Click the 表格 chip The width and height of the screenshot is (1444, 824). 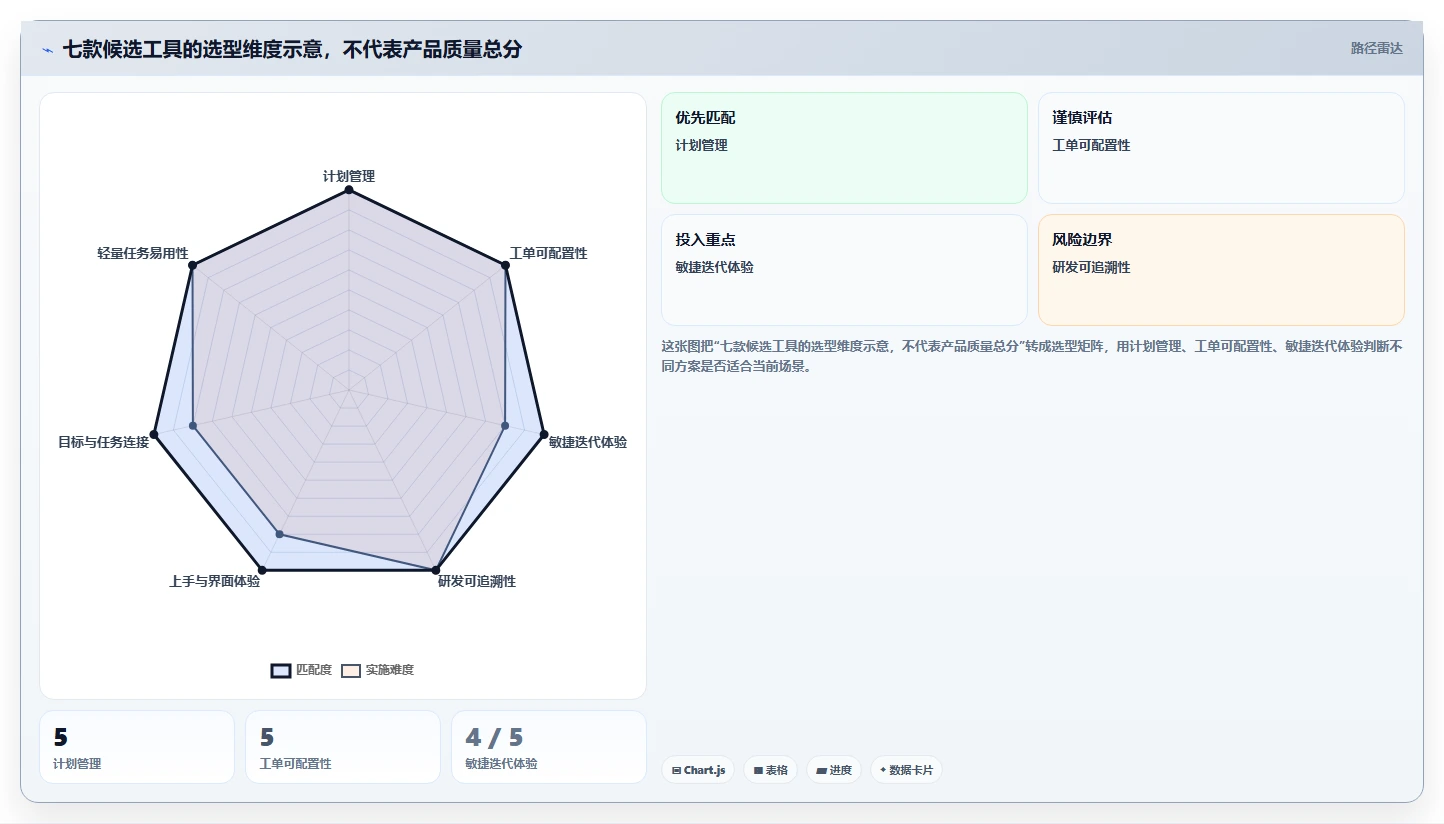[770, 770]
